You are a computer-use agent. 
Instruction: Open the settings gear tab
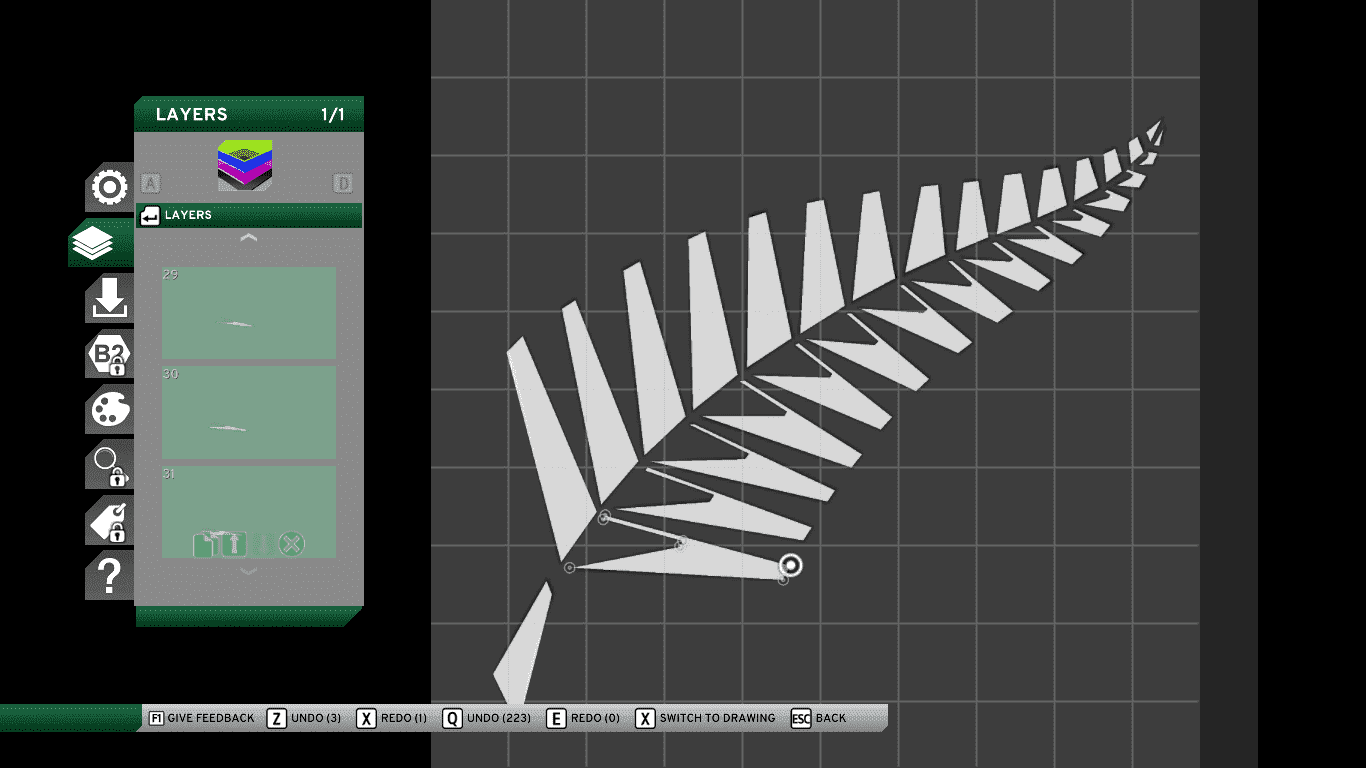[x=108, y=187]
